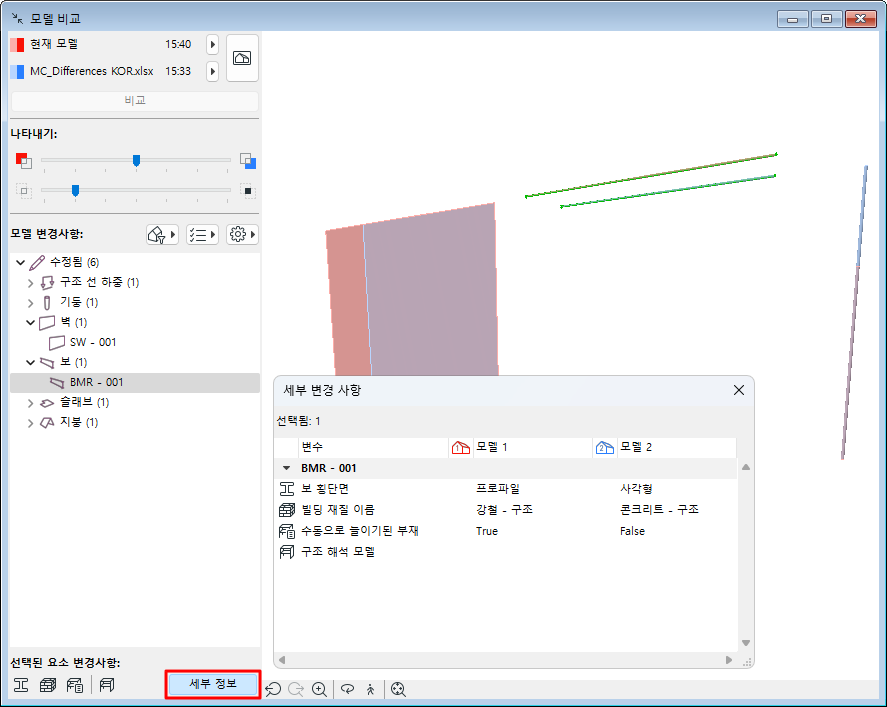Click the 보 횡단면 row icon
Screen dimensions: 887x707
point(287,489)
